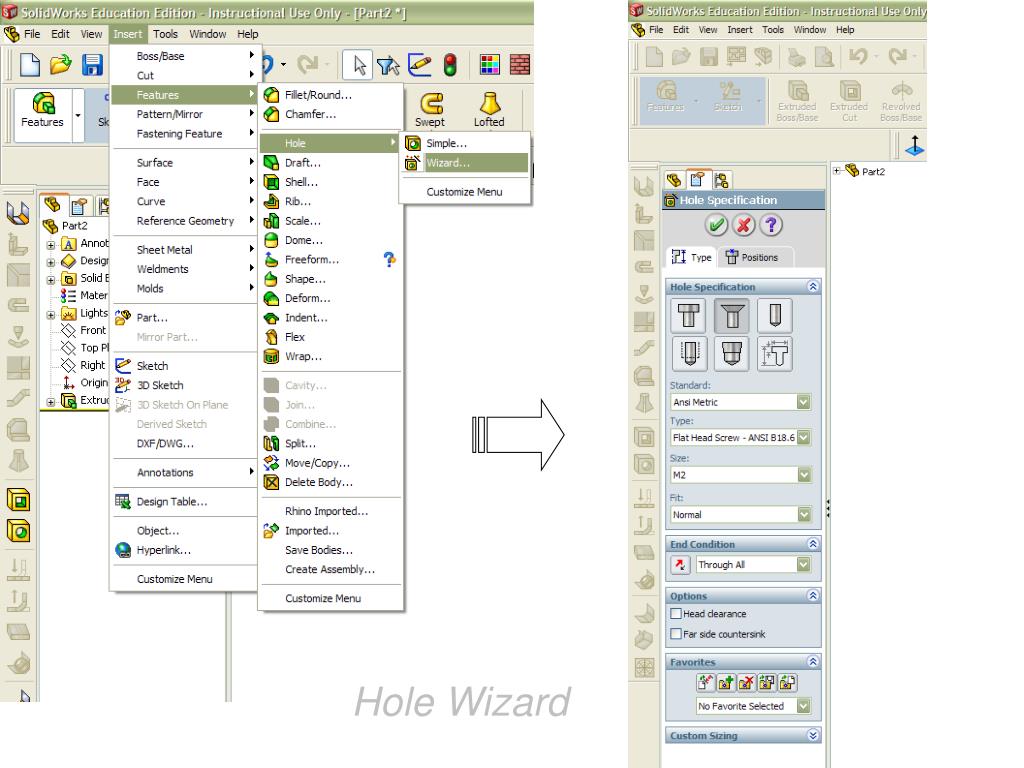
Task: Enable the Head clearance checkbox
Action: tap(677, 614)
